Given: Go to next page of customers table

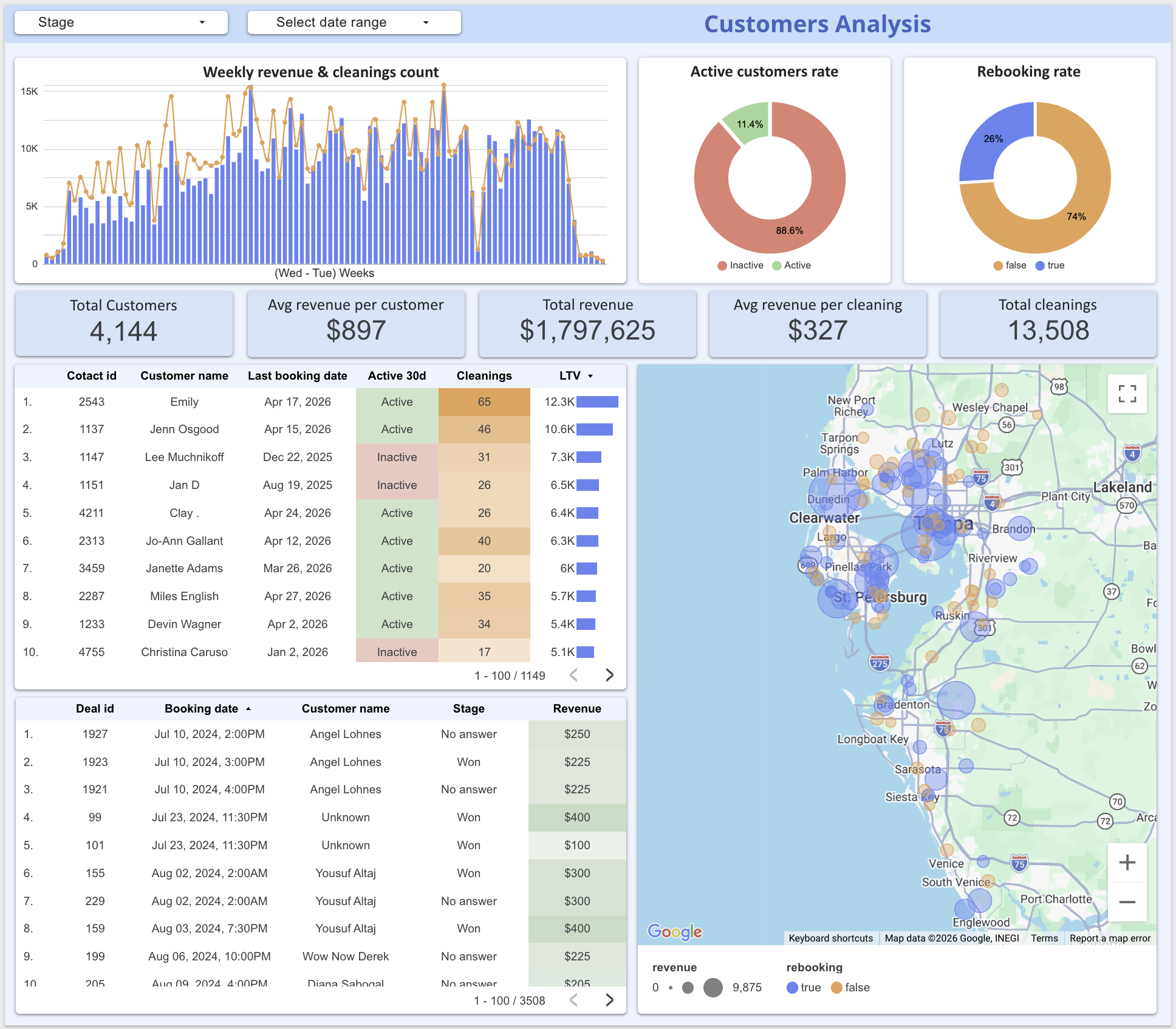Looking at the screenshot, I should tap(609, 675).
